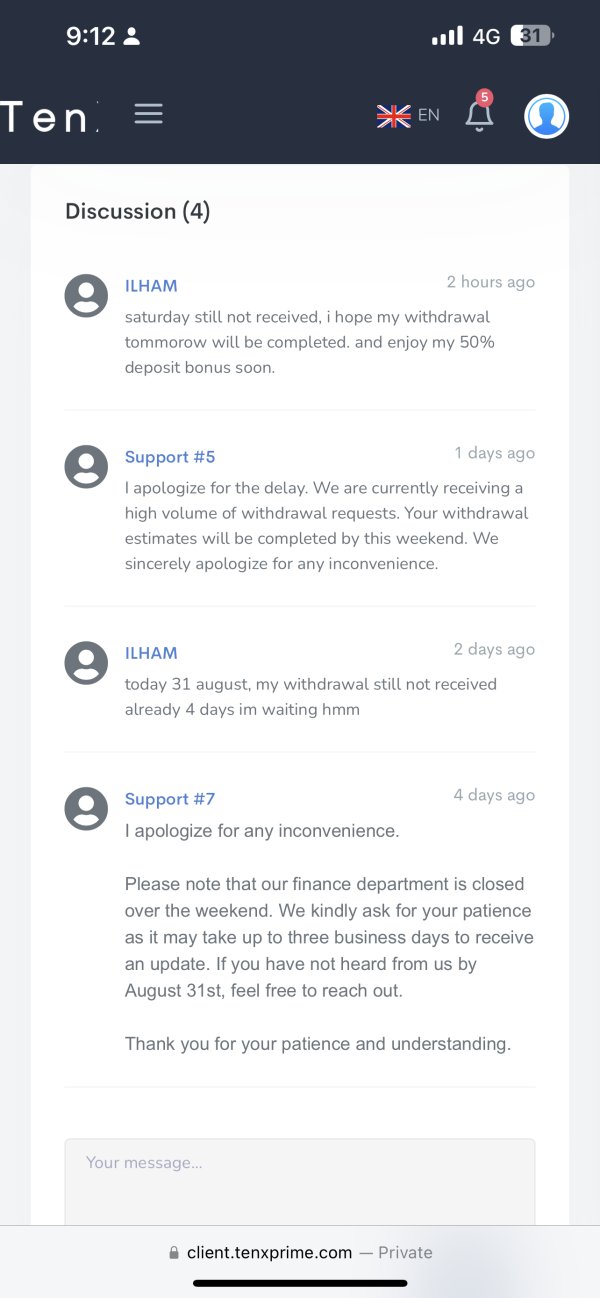Click the ILHAM username on the latest comment

click(x=151, y=286)
